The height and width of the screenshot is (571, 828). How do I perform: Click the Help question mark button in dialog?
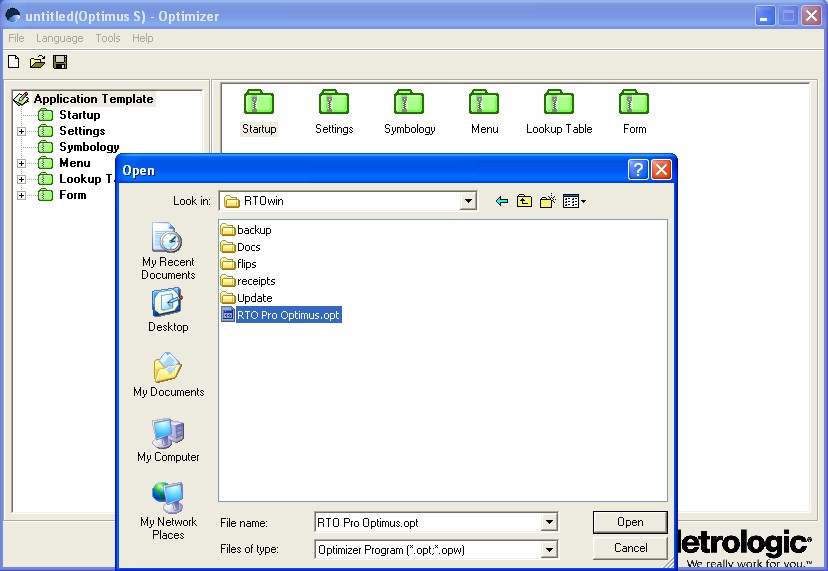tap(638, 170)
